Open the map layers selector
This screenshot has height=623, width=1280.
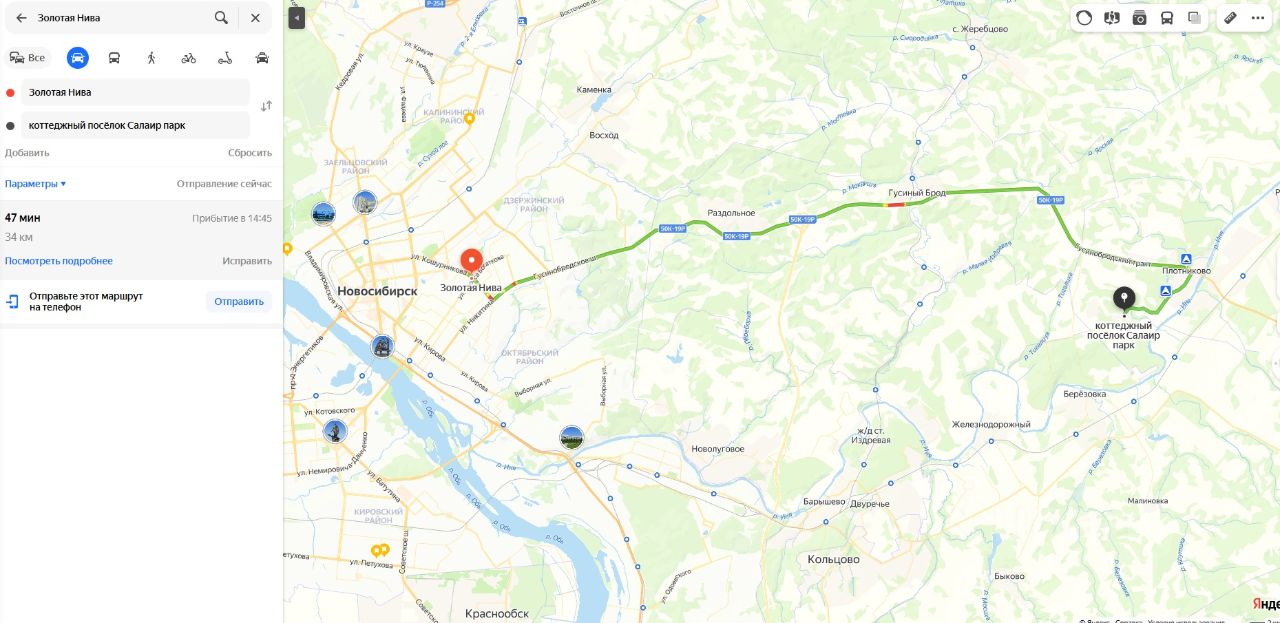(x=1194, y=18)
